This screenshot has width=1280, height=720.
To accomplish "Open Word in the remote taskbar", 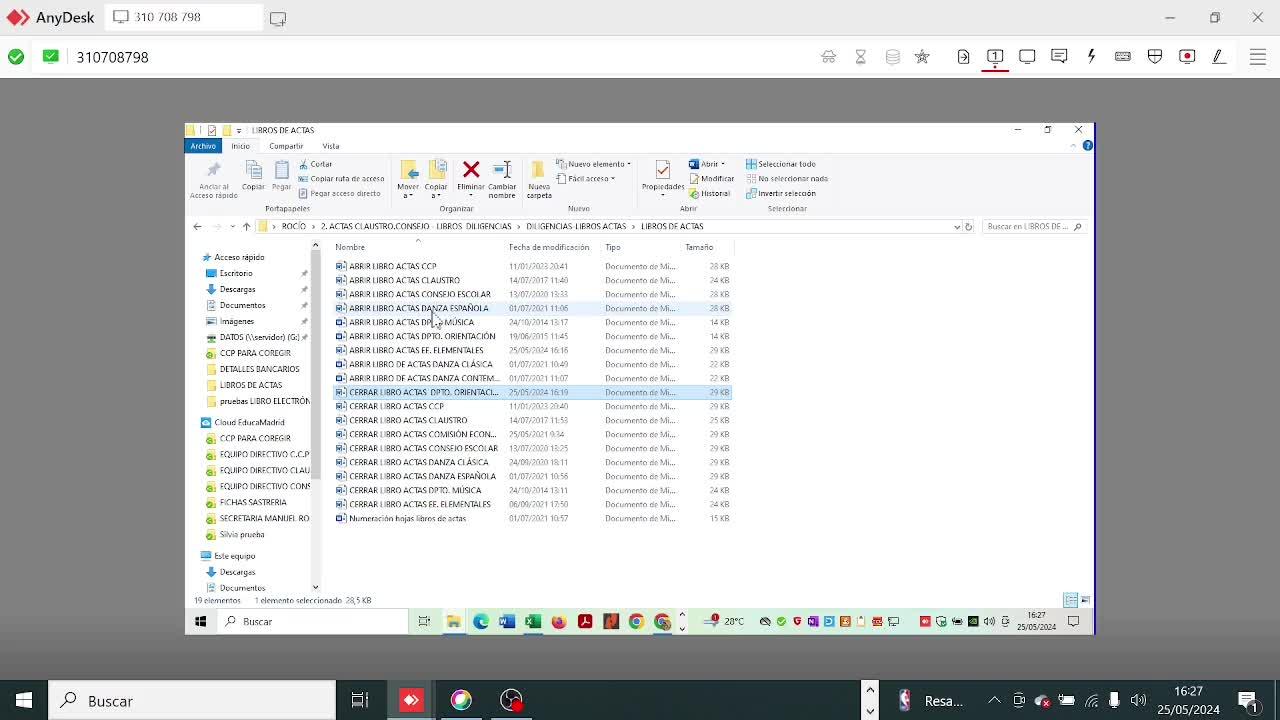I will click(x=507, y=622).
